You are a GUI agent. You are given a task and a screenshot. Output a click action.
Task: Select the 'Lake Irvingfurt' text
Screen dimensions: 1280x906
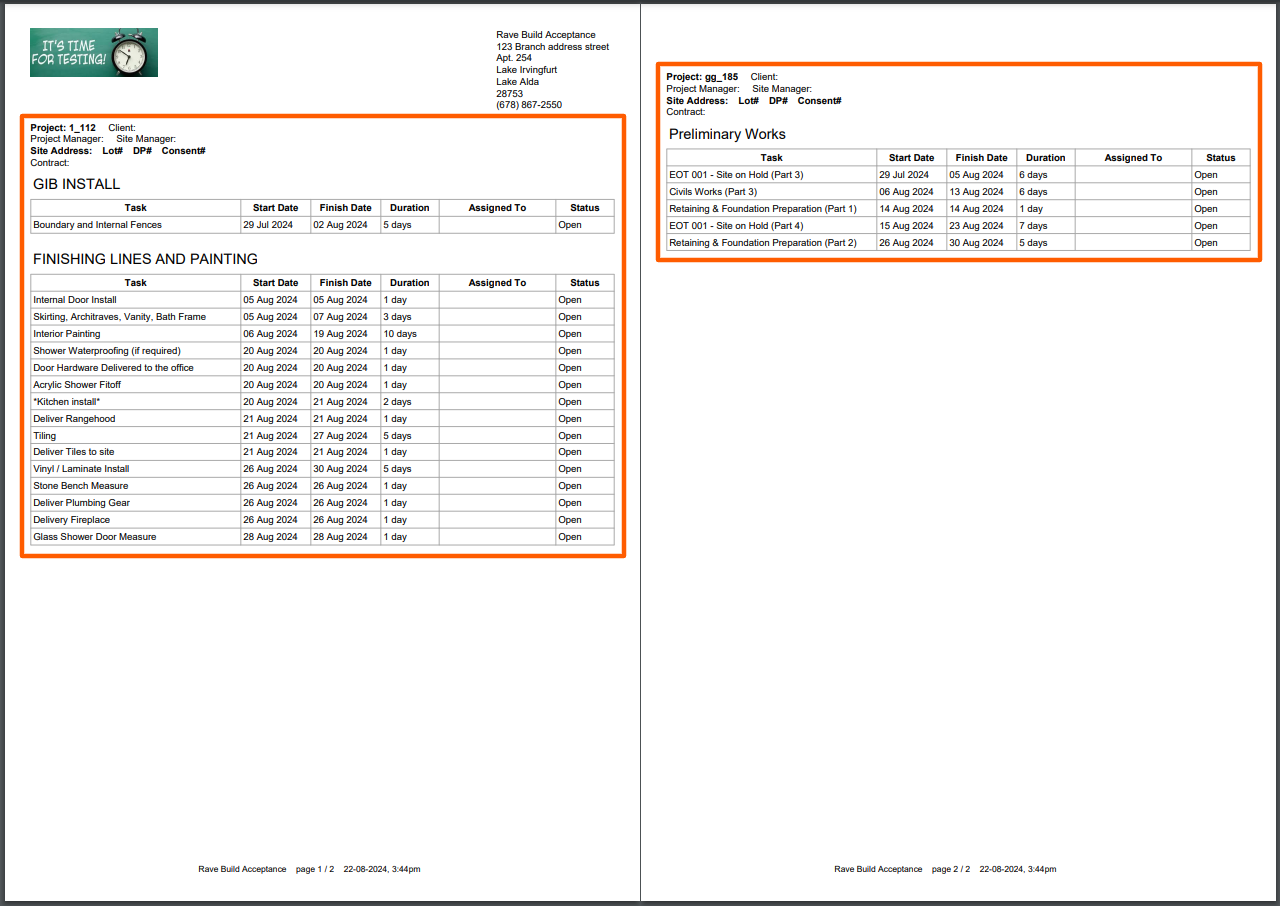click(527, 70)
